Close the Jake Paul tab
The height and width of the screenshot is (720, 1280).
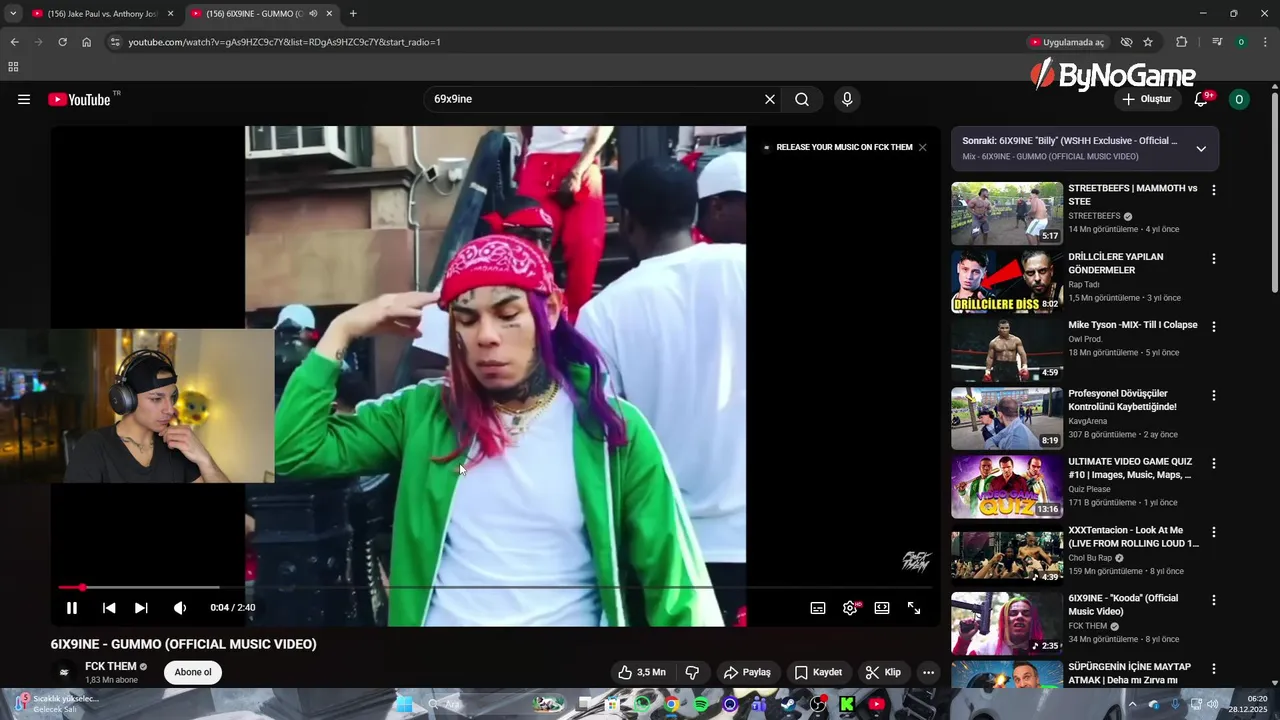pos(170,14)
